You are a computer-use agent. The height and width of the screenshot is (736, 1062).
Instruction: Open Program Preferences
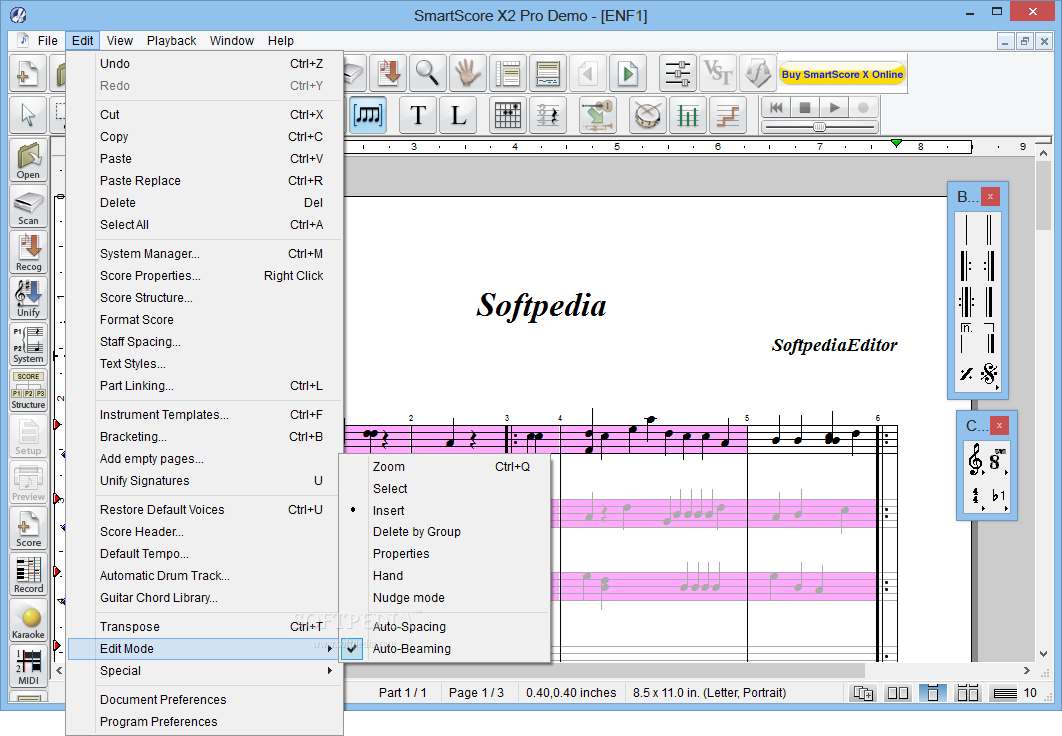coord(204,722)
